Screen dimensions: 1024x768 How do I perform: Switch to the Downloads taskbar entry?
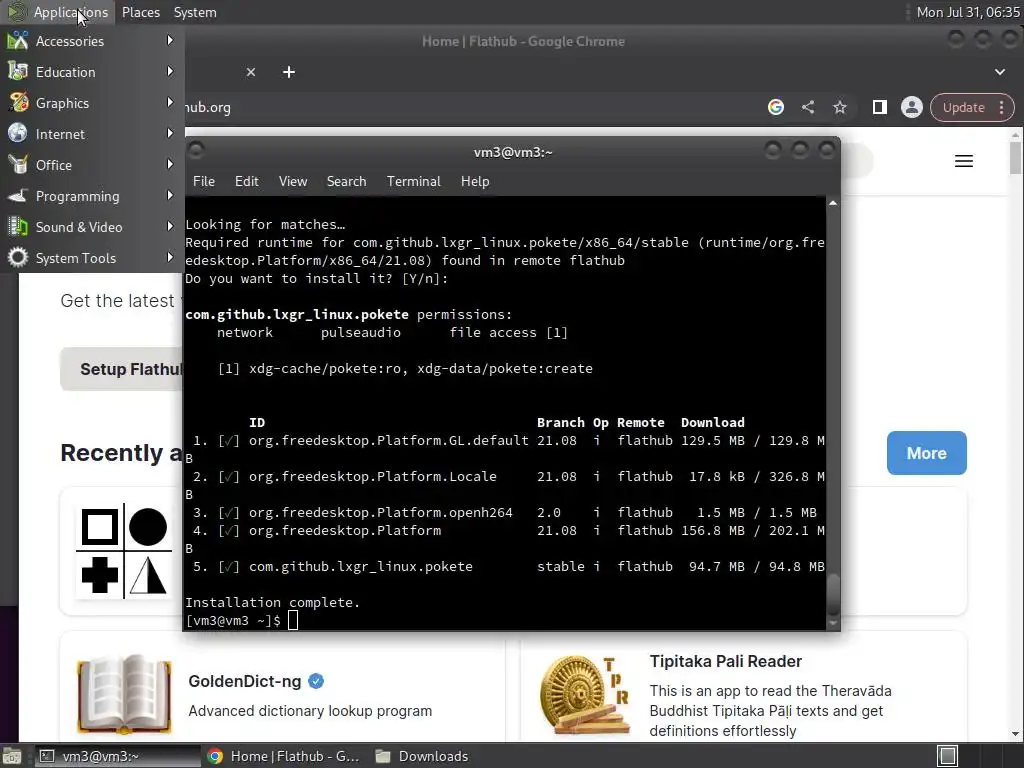(422, 756)
